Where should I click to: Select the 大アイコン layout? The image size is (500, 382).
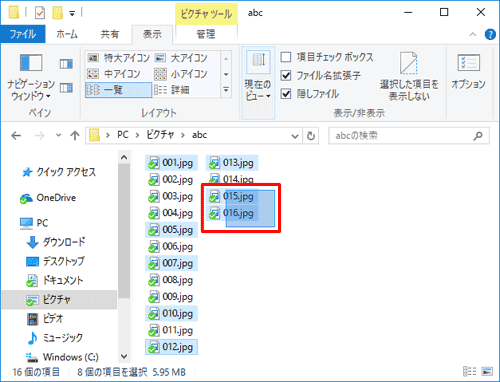pyautogui.click(x=182, y=58)
